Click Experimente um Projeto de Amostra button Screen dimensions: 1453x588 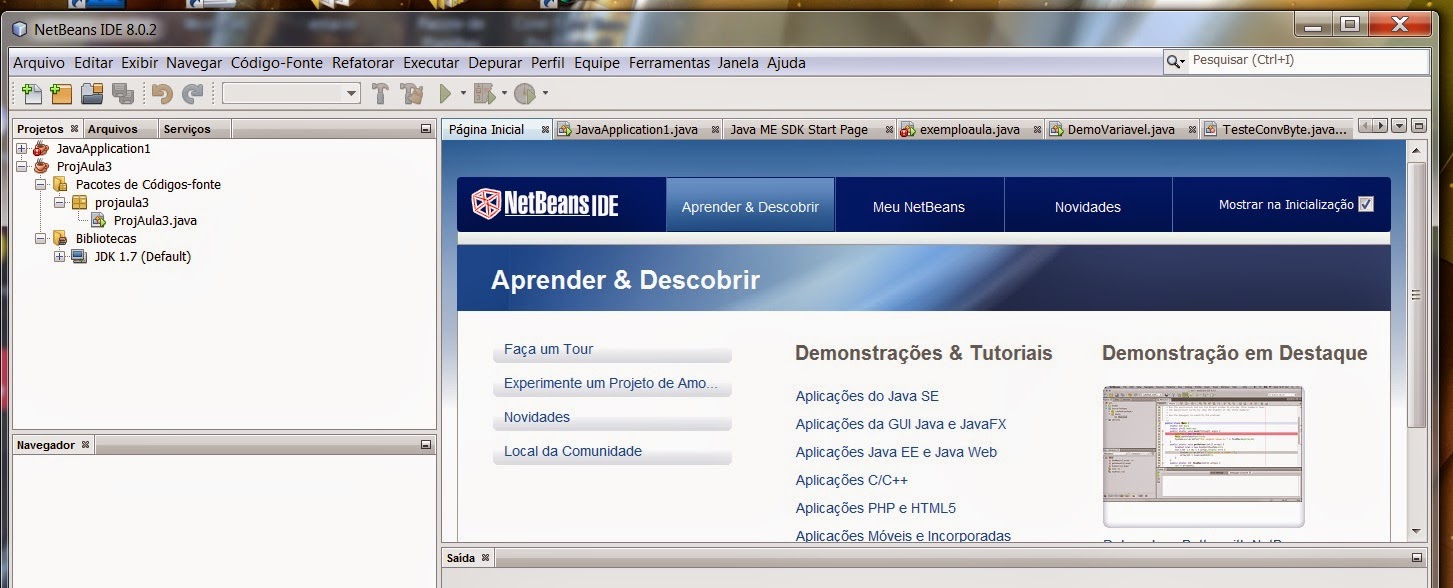[x=612, y=384]
